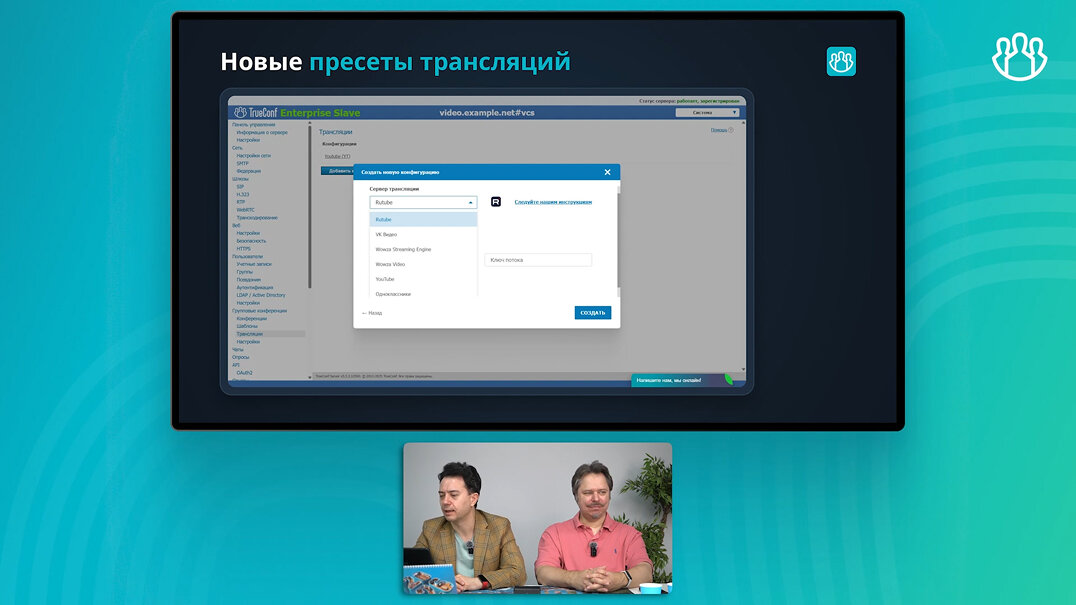Viewport: 1076px width, 605px height.
Task: Select VK Видео from the server list
Action: click(x=423, y=235)
